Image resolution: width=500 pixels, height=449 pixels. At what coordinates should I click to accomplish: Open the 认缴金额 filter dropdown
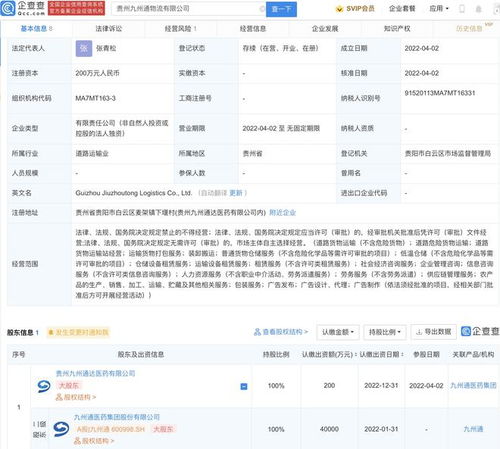point(338,332)
